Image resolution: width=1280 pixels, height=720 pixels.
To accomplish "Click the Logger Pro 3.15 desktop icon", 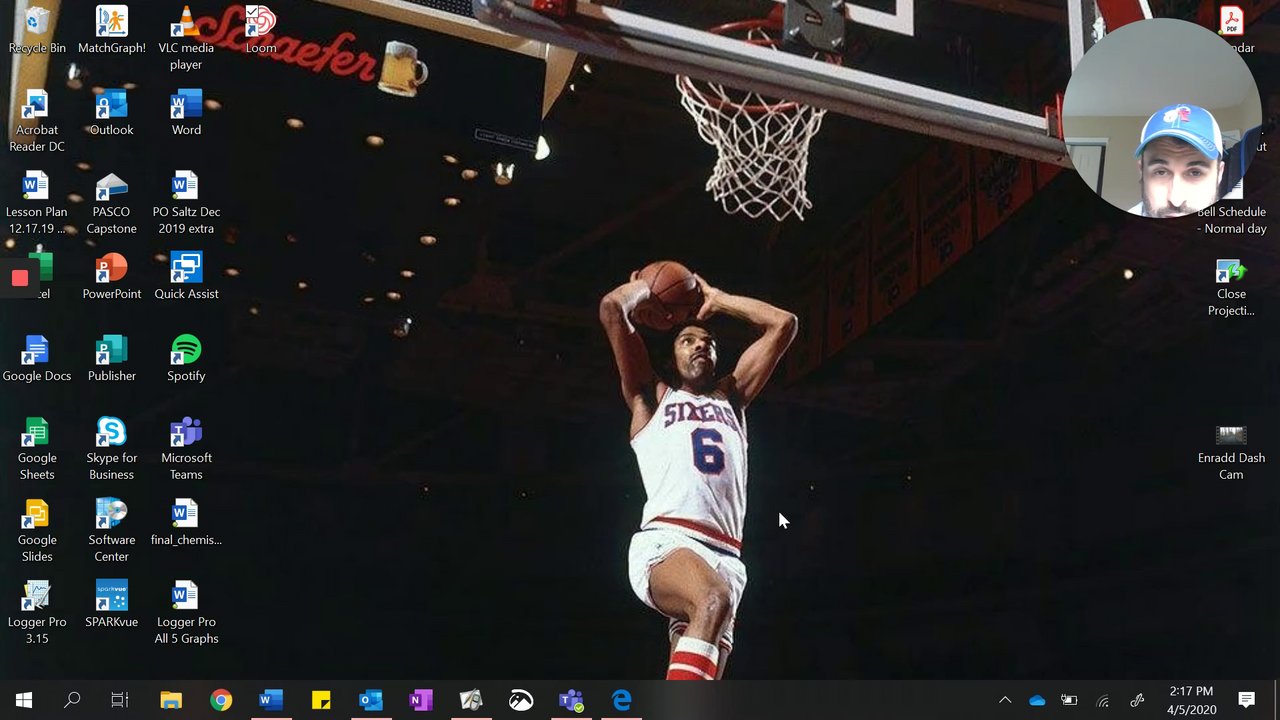I will pyautogui.click(x=37, y=612).
